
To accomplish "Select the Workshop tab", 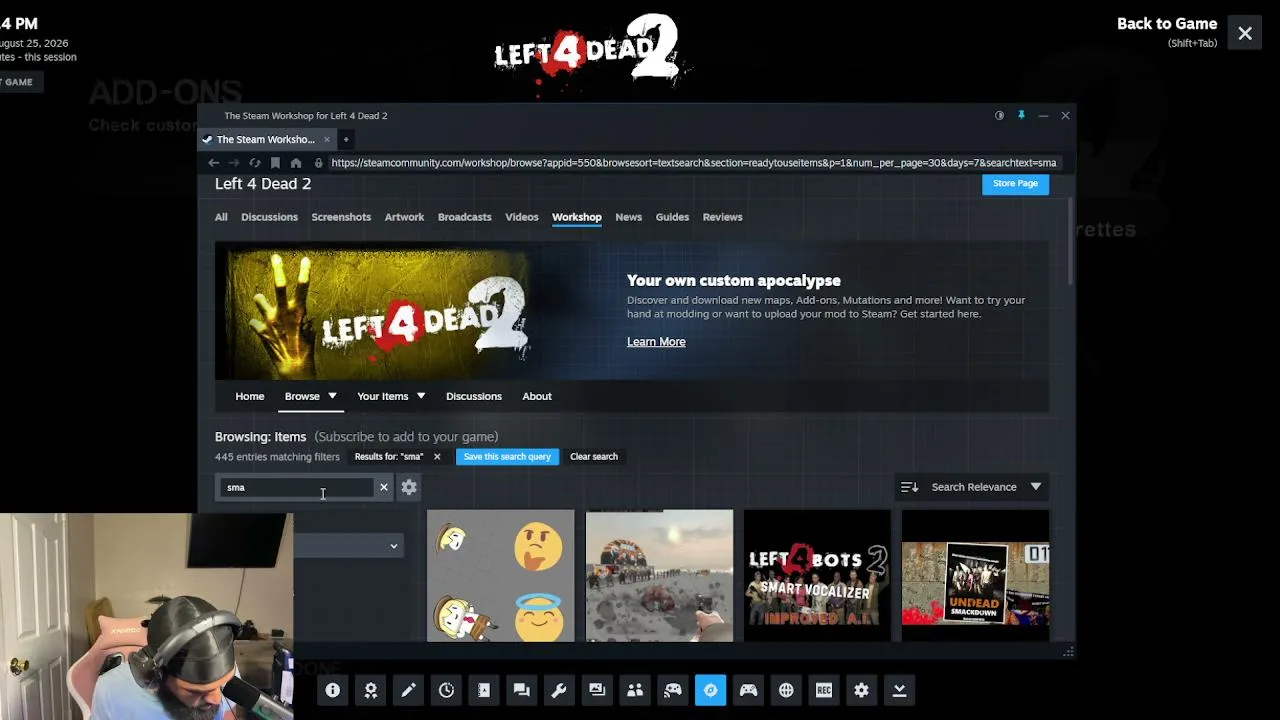I will (x=576, y=217).
